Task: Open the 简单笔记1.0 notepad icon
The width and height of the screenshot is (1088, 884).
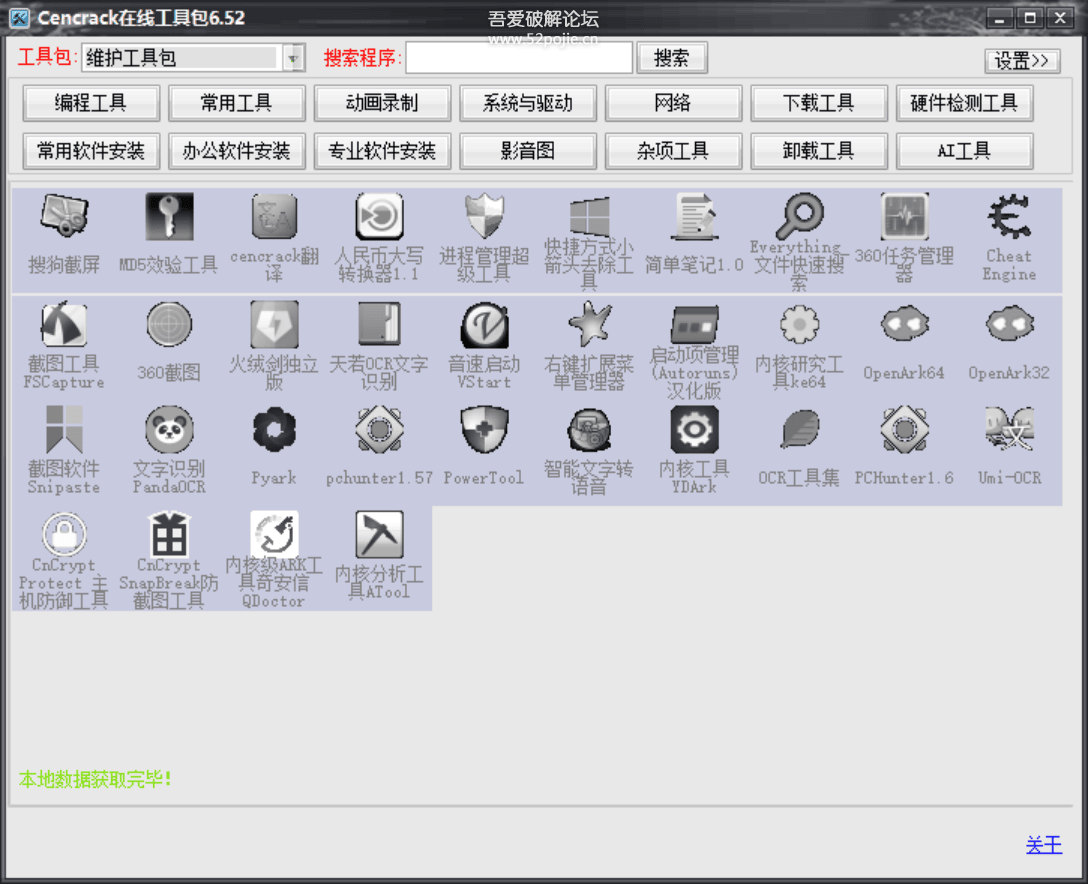Action: coord(694,216)
